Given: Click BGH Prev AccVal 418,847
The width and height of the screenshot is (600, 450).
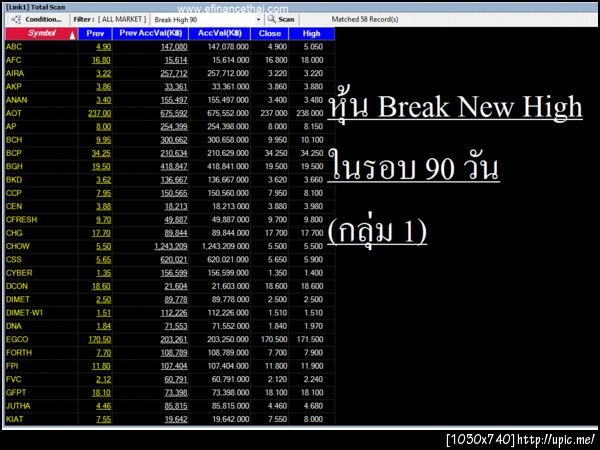Looking at the screenshot, I should [174, 166].
